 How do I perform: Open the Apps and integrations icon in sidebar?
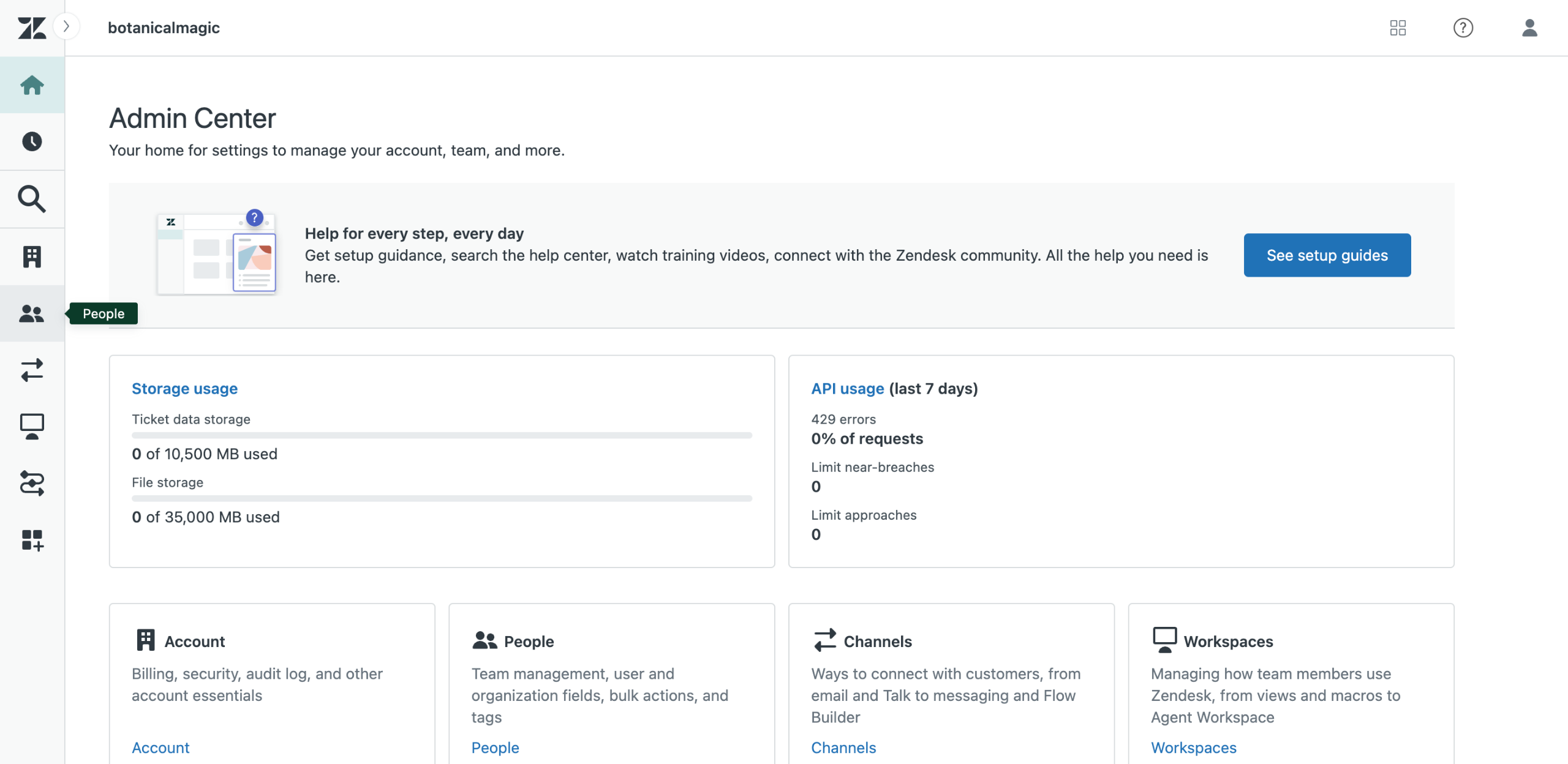click(32, 540)
